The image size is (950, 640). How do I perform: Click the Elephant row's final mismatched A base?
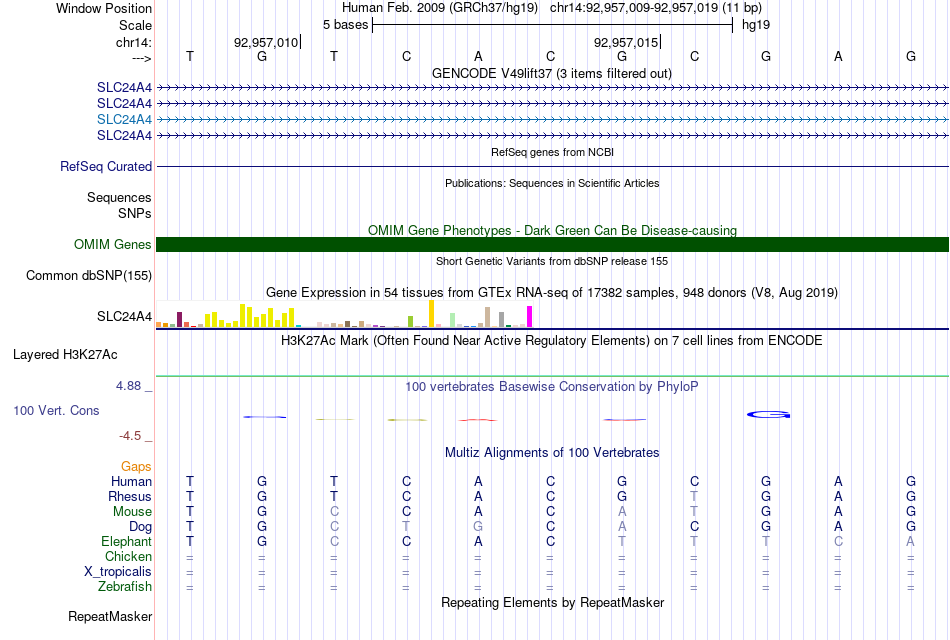[910, 541]
